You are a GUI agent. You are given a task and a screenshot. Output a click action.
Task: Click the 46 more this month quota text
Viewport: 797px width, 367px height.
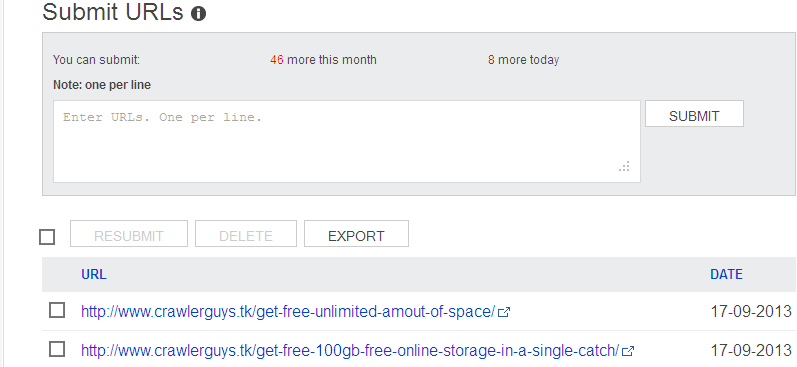point(323,60)
